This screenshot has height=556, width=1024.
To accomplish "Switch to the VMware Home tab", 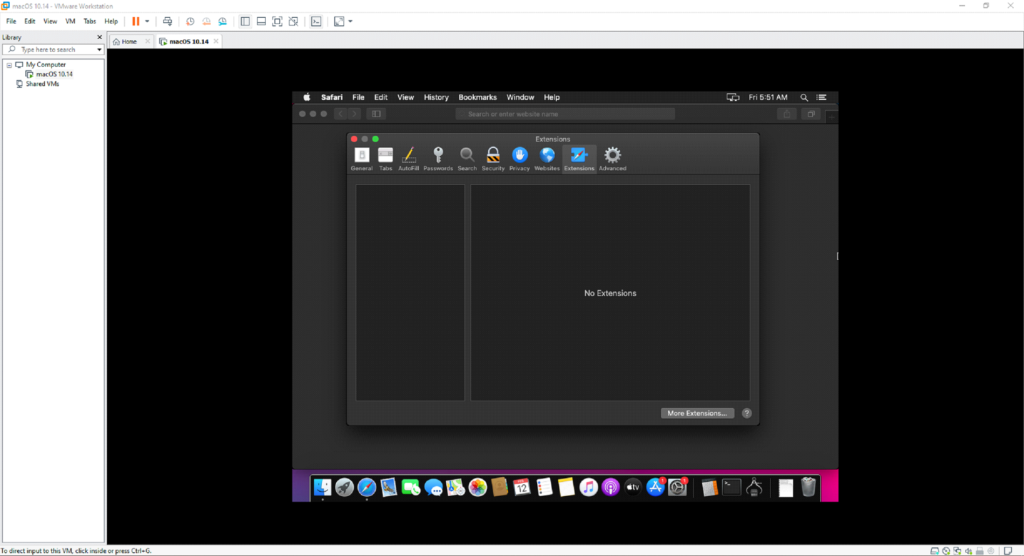I will pyautogui.click(x=125, y=42).
